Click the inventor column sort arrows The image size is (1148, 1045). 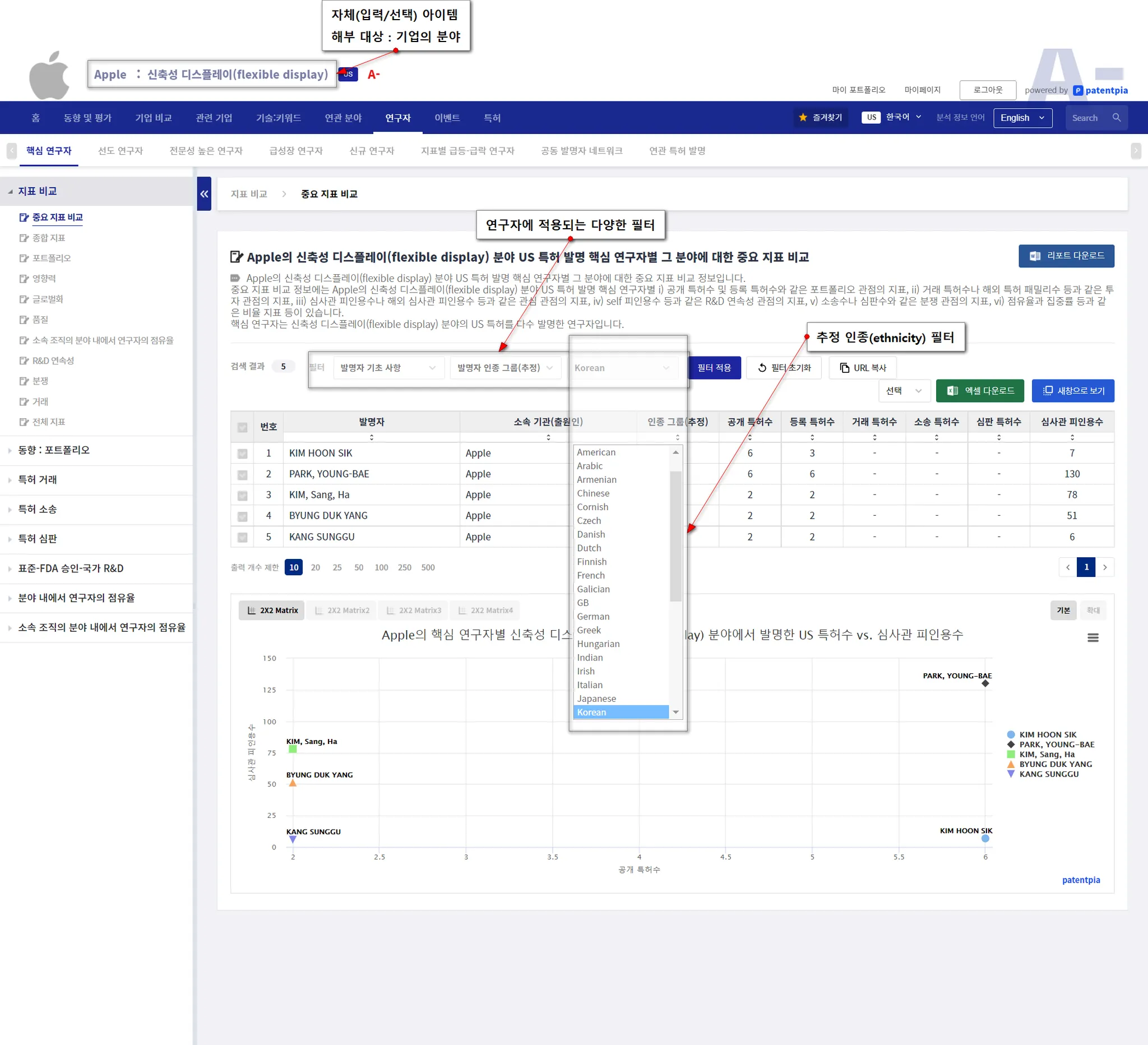pyautogui.click(x=371, y=437)
